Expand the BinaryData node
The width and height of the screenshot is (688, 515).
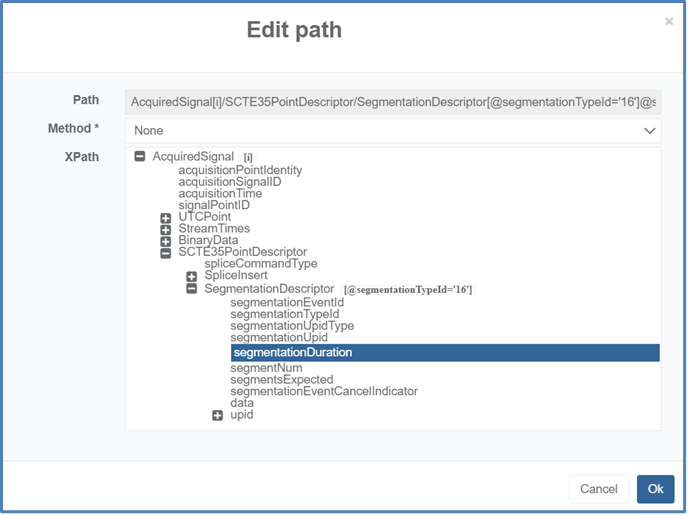pos(166,242)
